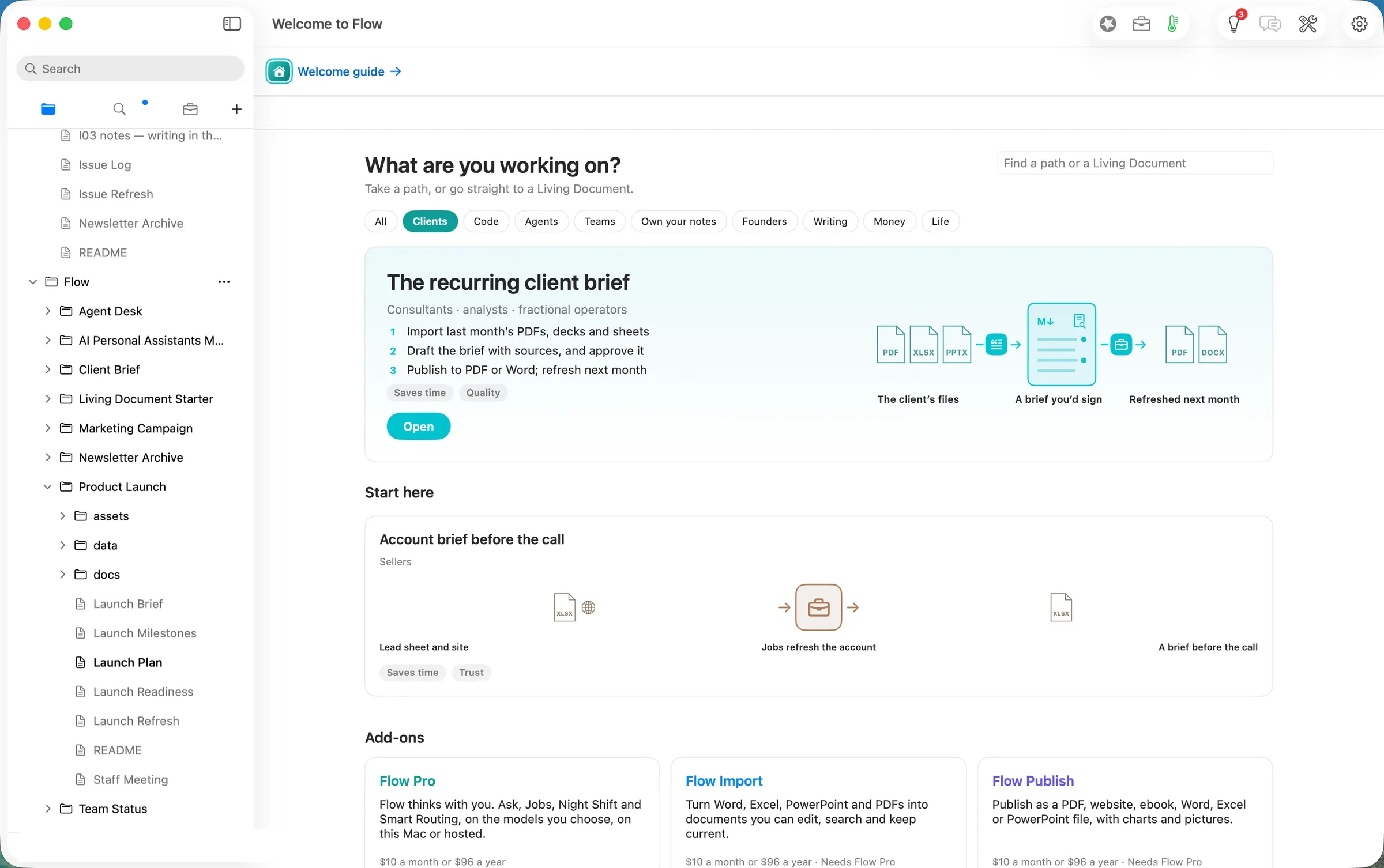Screen dimensions: 1384x868
Task: Select the All filter chip
Action: tap(381, 221)
